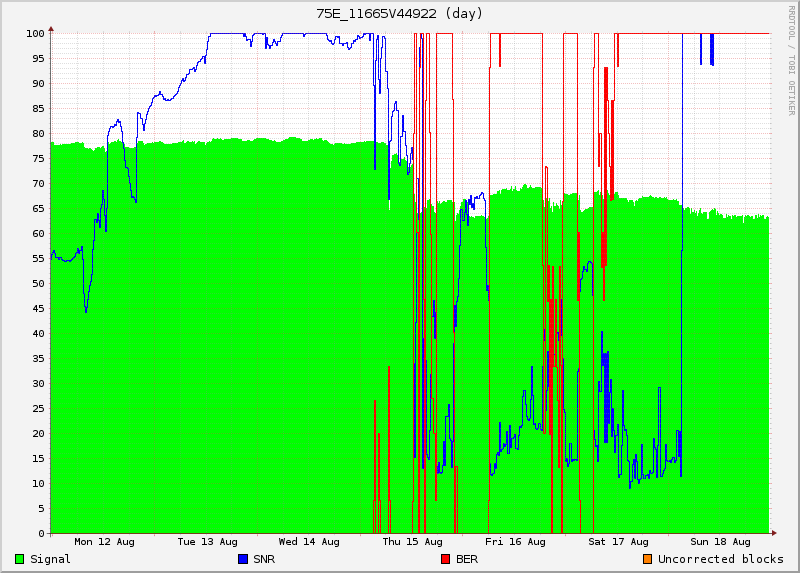Click the Mon 12 Aug axis label
800x573 pixels.
pyautogui.click(x=105, y=542)
